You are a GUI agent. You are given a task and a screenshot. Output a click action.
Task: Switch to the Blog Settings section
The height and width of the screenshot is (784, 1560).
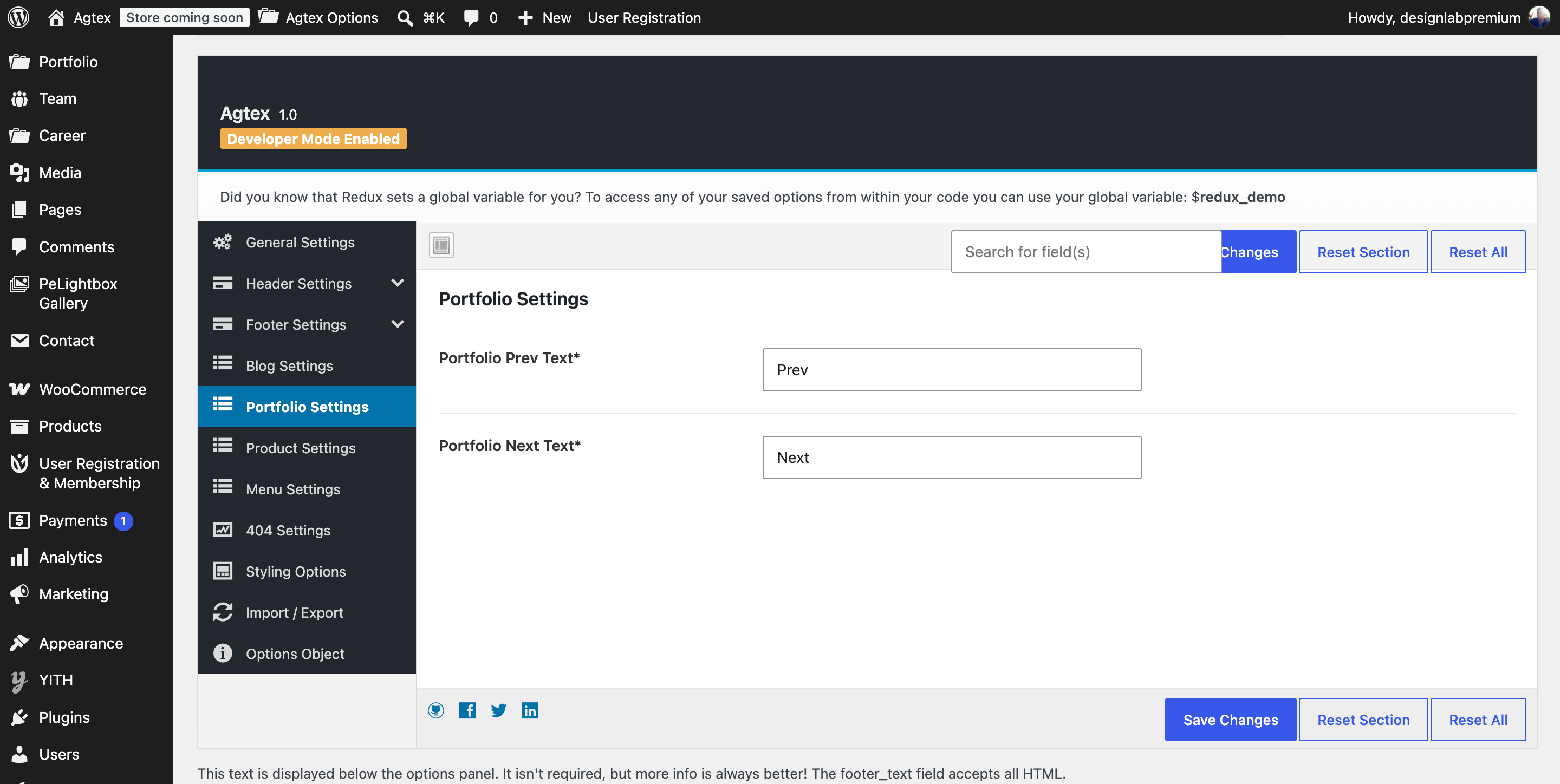pyautogui.click(x=307, y=365)
